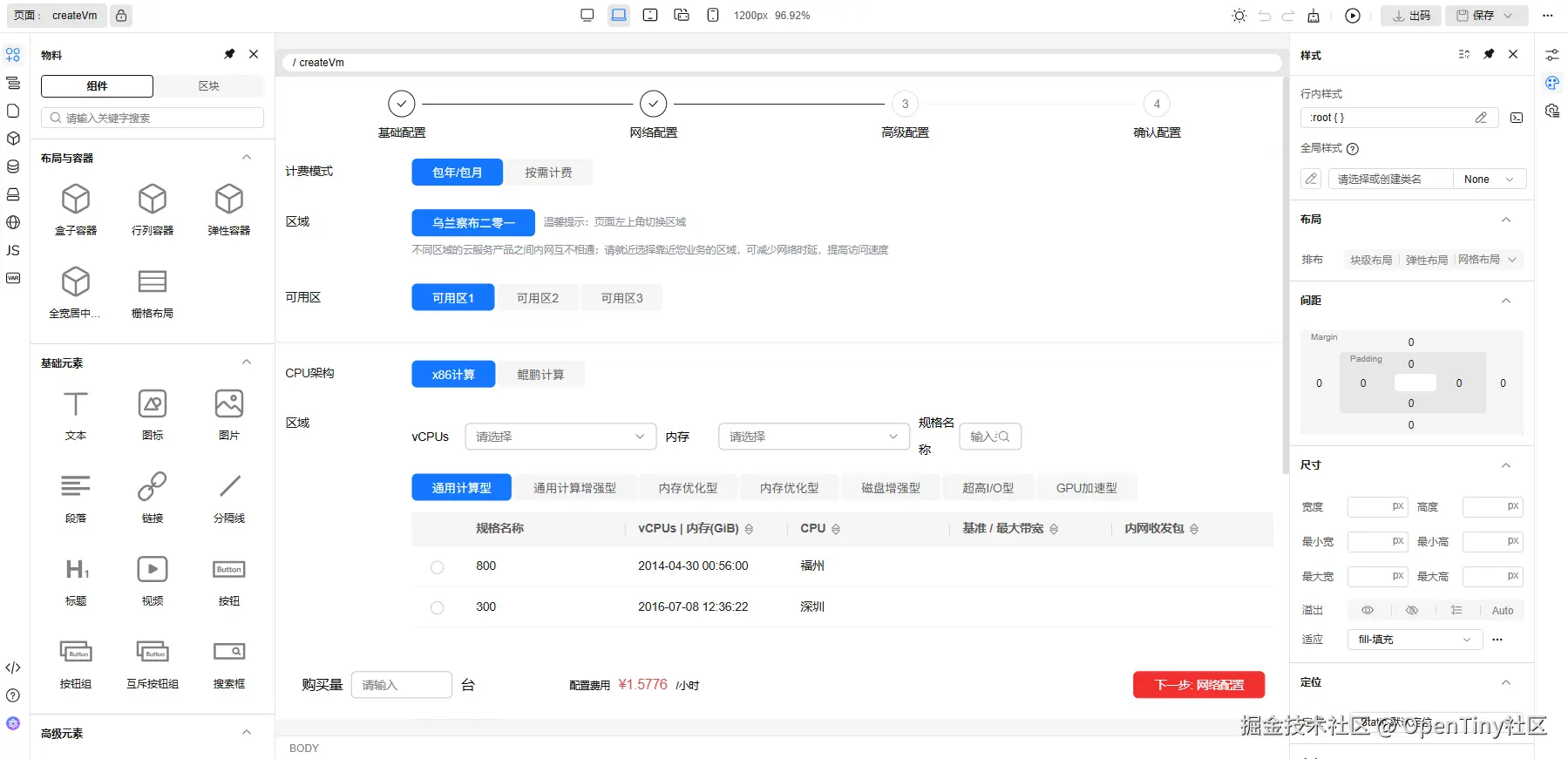Screen dimensions: 1568x759
Task: Select the 超高I/O型 spec tab
Action: (988, 488)
